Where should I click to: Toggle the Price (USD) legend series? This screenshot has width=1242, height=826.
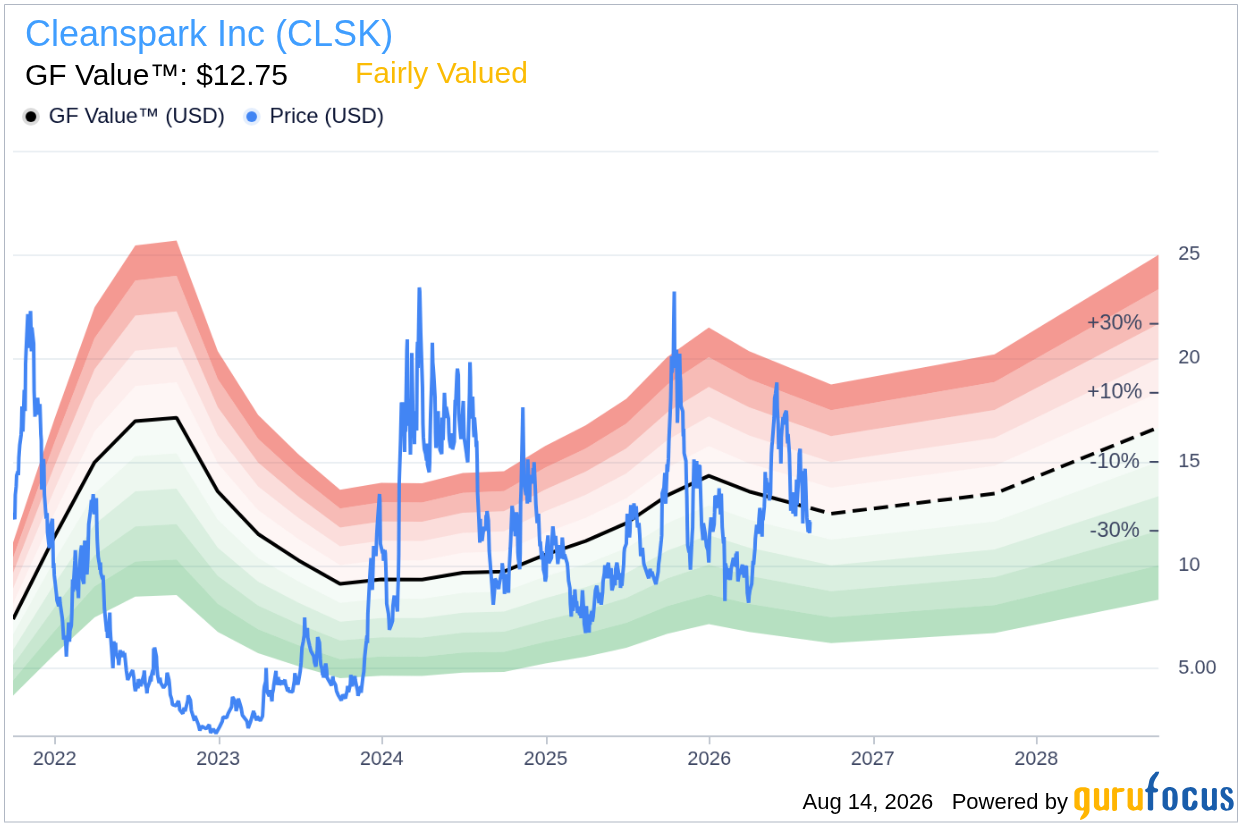pos(314,116)
